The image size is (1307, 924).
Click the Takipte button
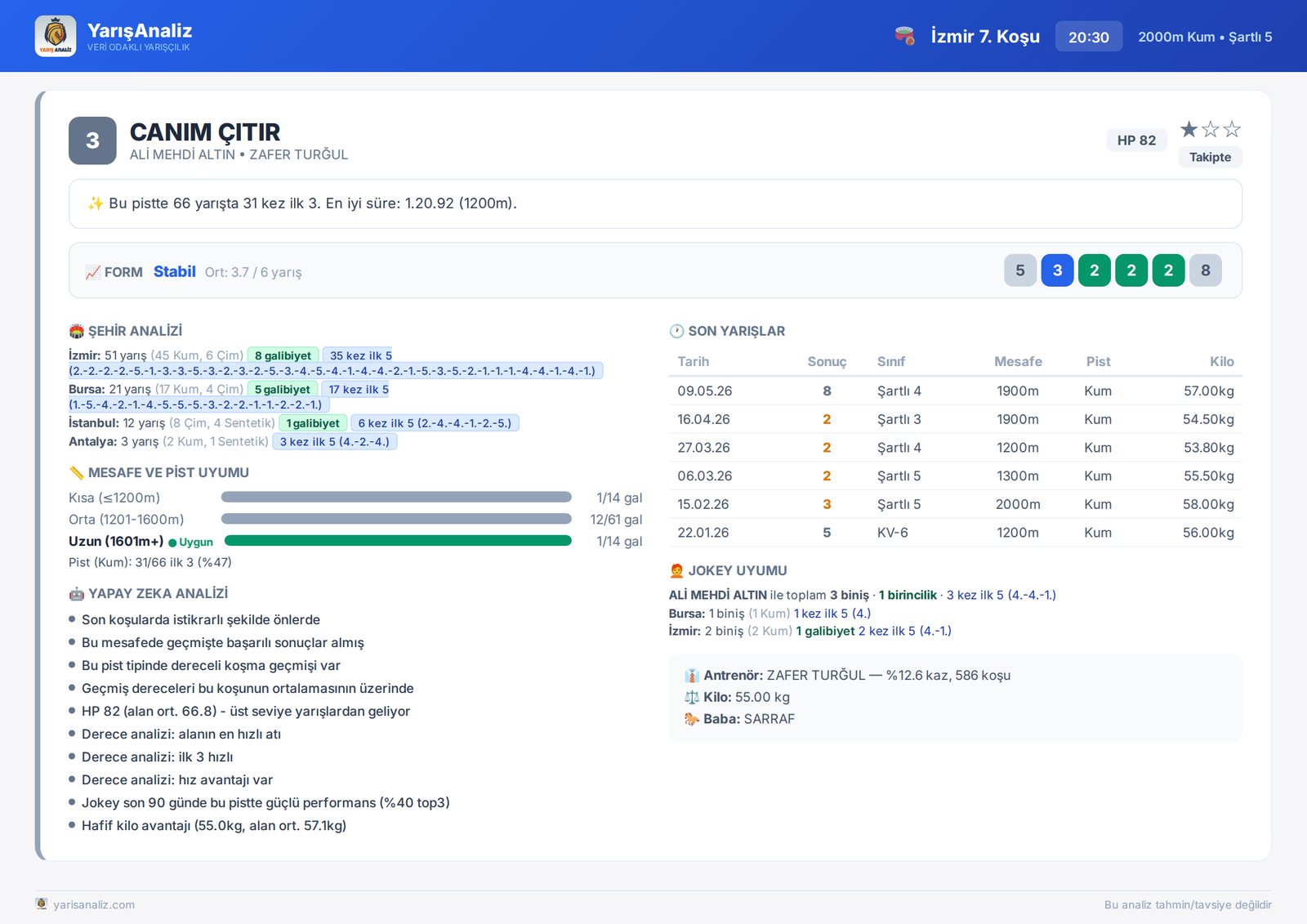pyautogui.click(x=1210, y=157)
